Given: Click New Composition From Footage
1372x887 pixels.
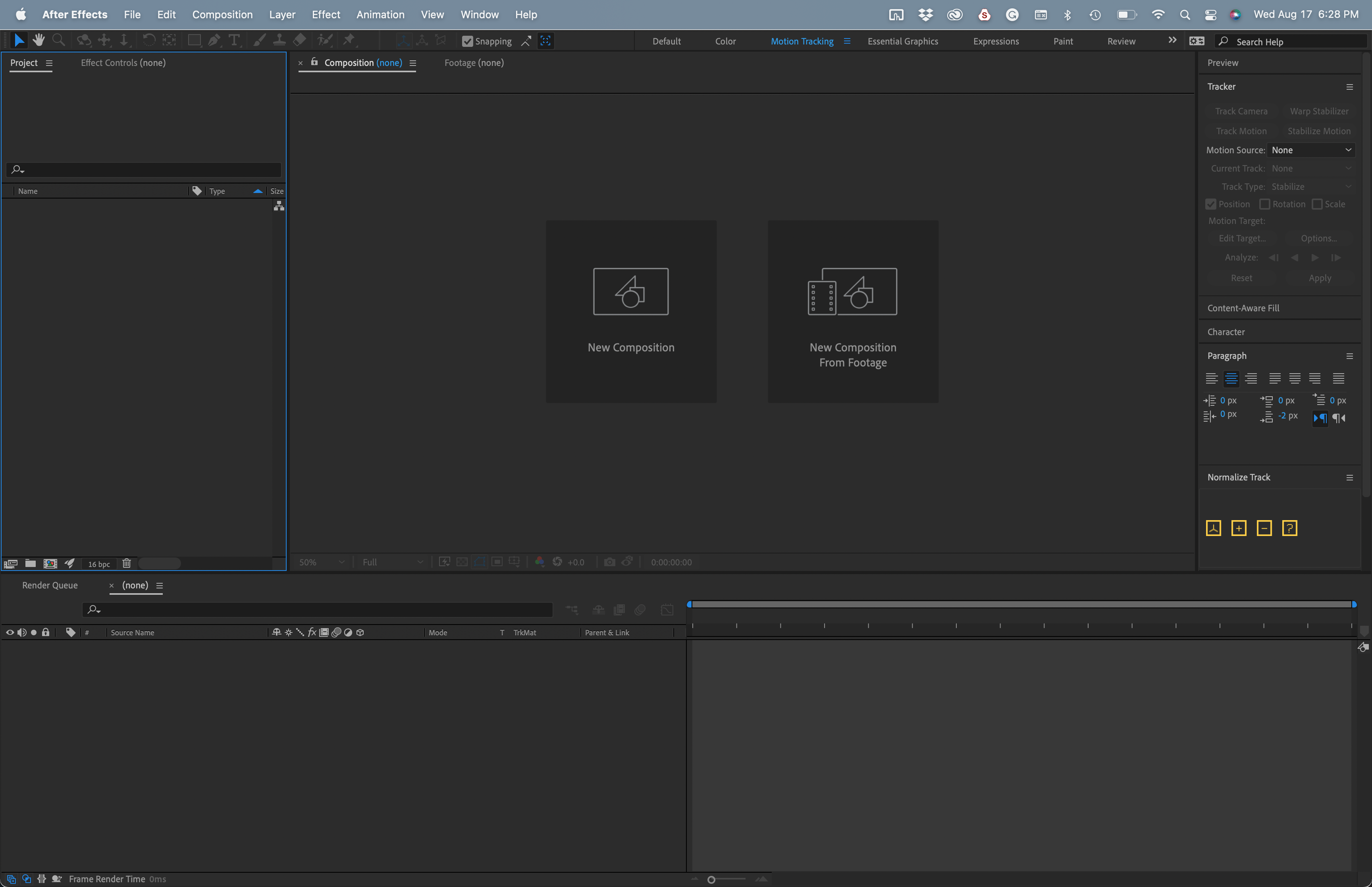Looking at the screenshot, I should (x=853, y=311).
